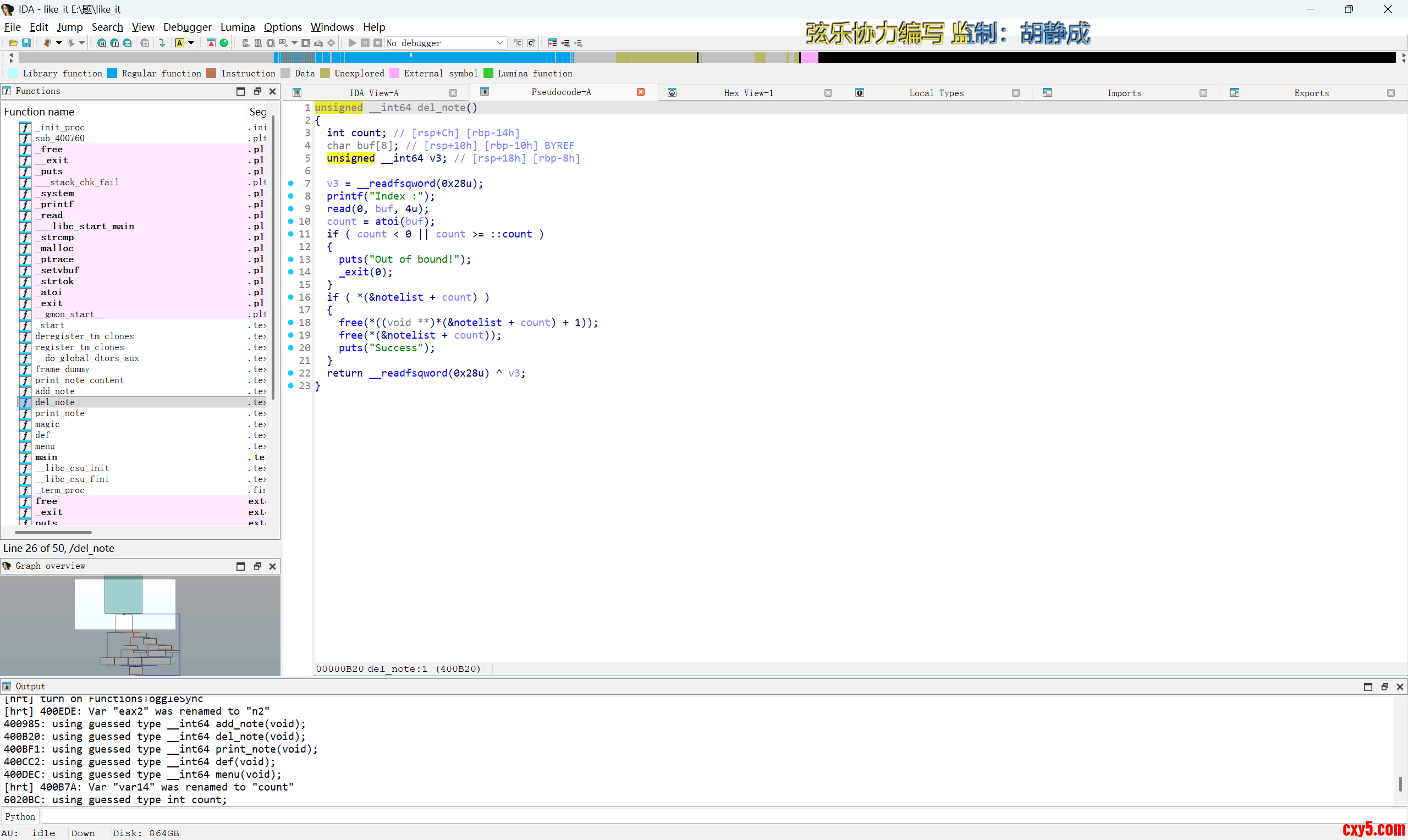Expand the back-navigation history dropdown arrow
The image size is (1408, 840).
(x=59, y=43)
